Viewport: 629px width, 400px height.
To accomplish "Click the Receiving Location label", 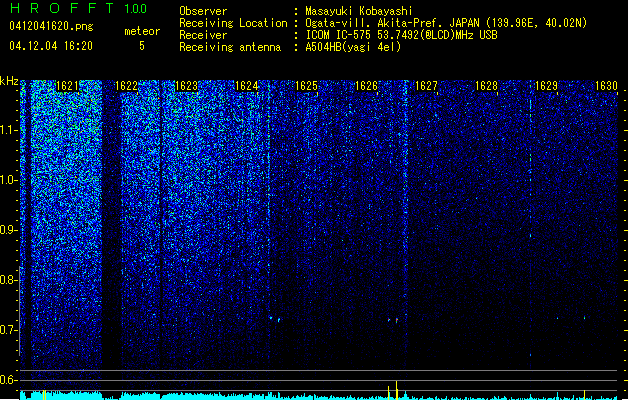I will pos(233,23).
